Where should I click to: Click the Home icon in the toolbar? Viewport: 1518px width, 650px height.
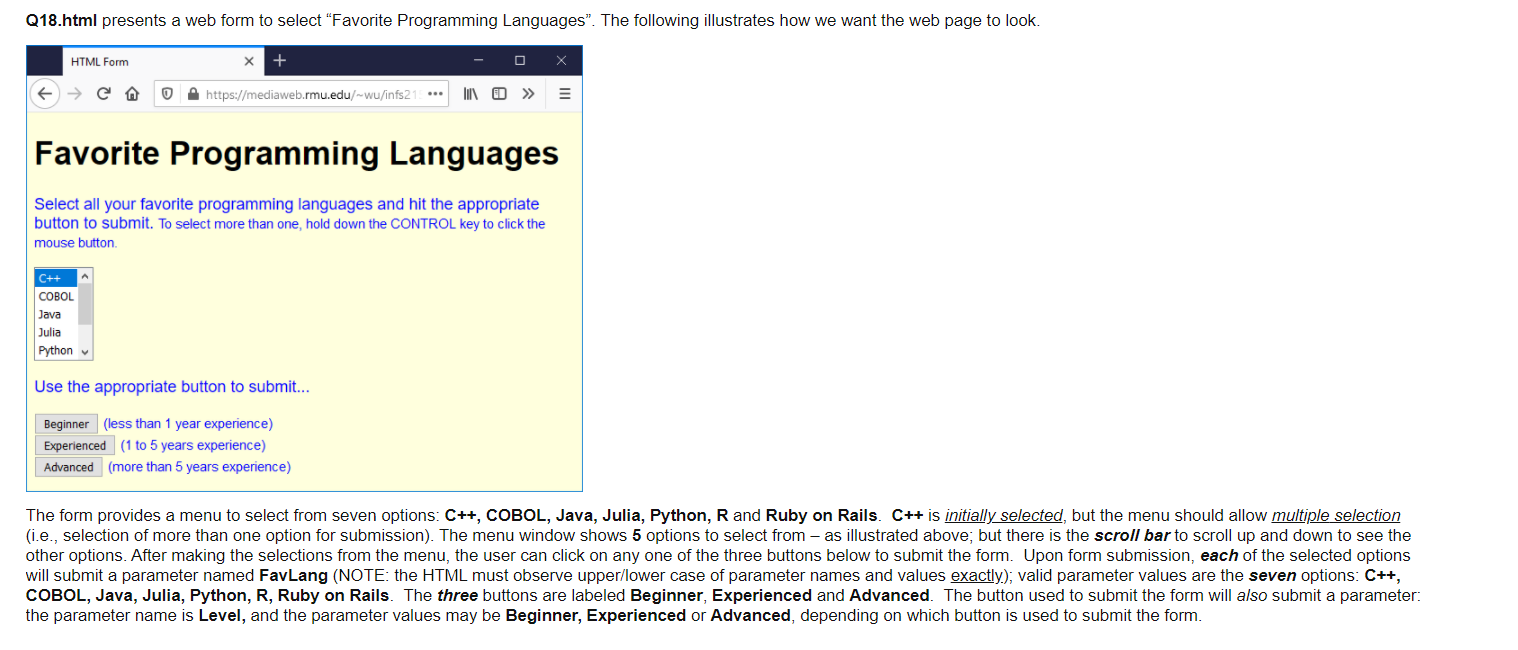point(131,93)
